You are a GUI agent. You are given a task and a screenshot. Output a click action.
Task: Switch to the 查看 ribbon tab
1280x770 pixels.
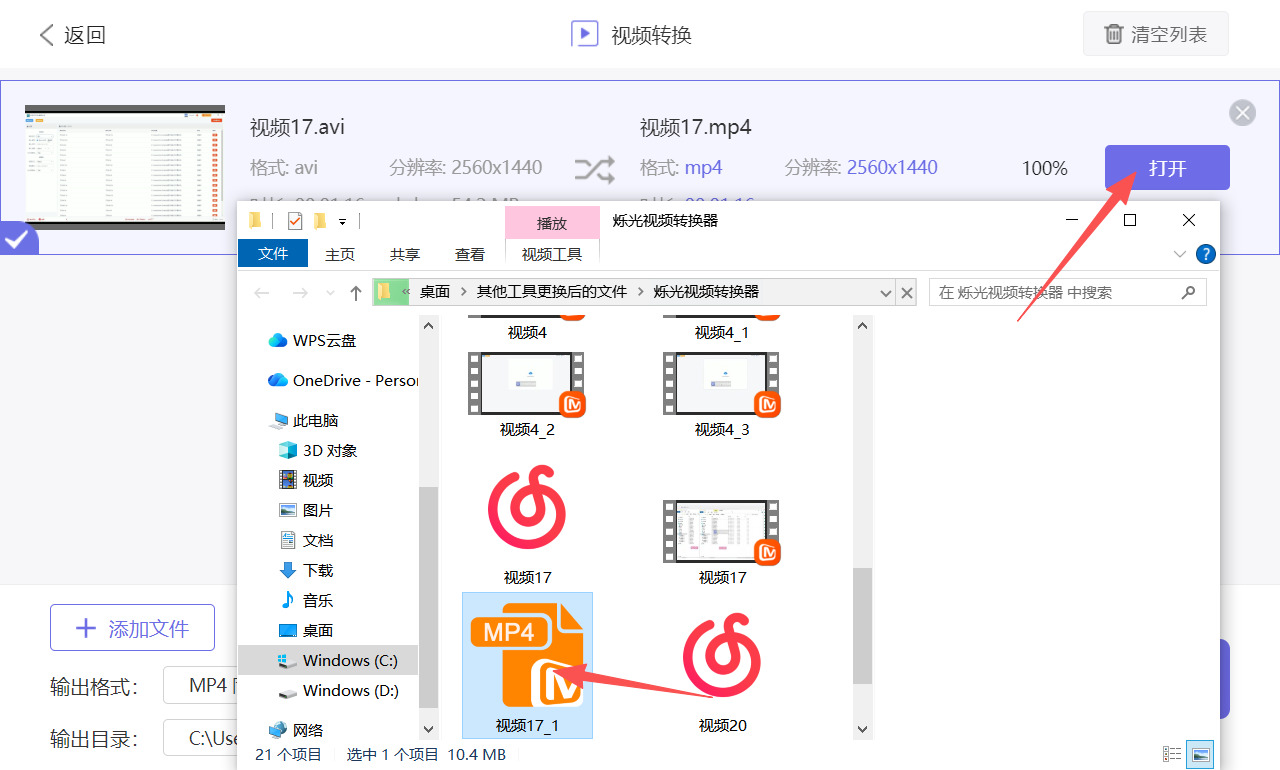point(470,254)
